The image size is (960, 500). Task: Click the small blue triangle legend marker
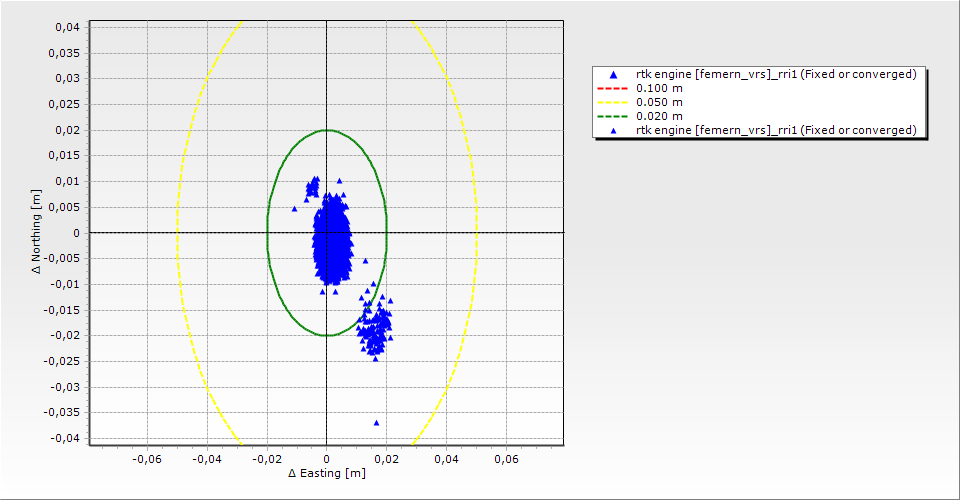(x=614, y=130)
